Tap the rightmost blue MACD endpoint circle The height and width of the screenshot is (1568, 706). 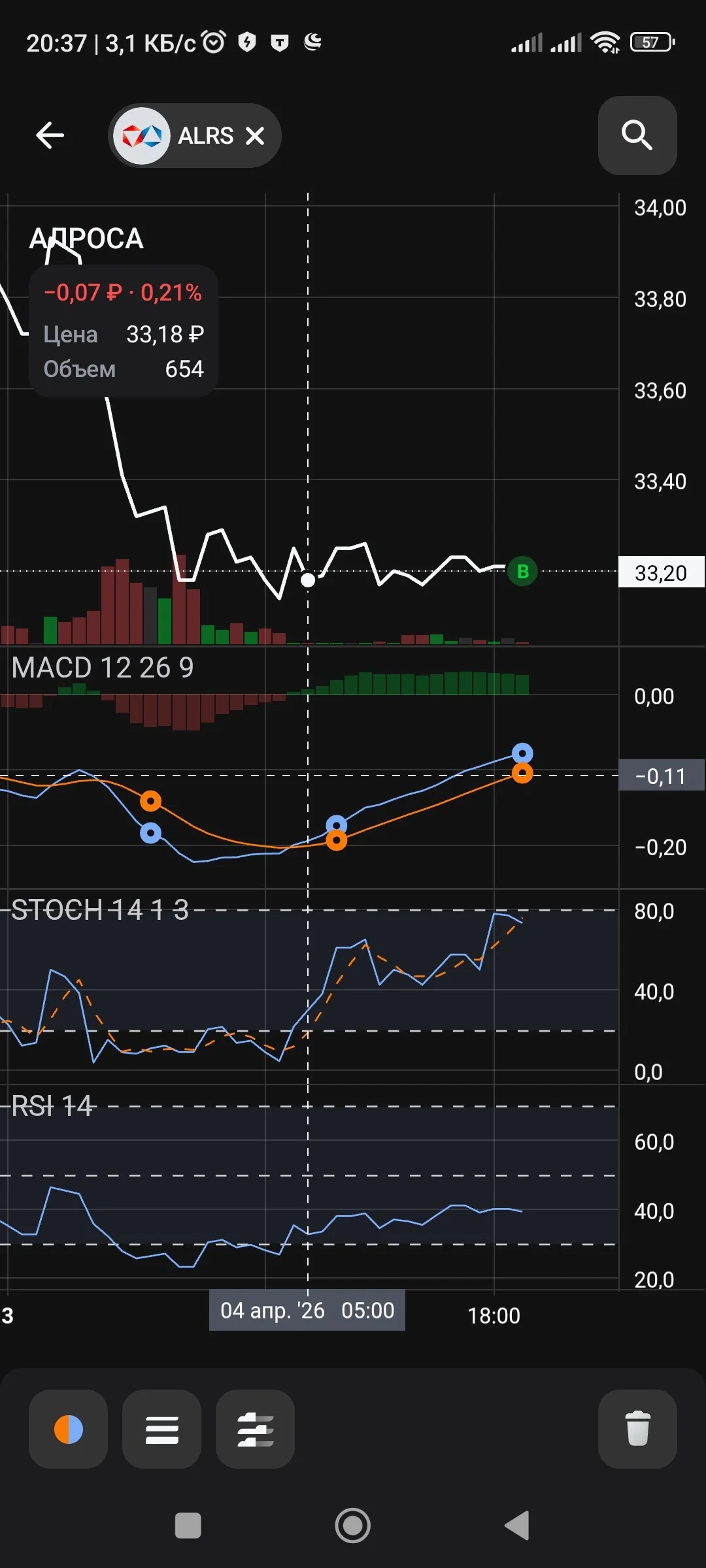[x=522, y=753]
